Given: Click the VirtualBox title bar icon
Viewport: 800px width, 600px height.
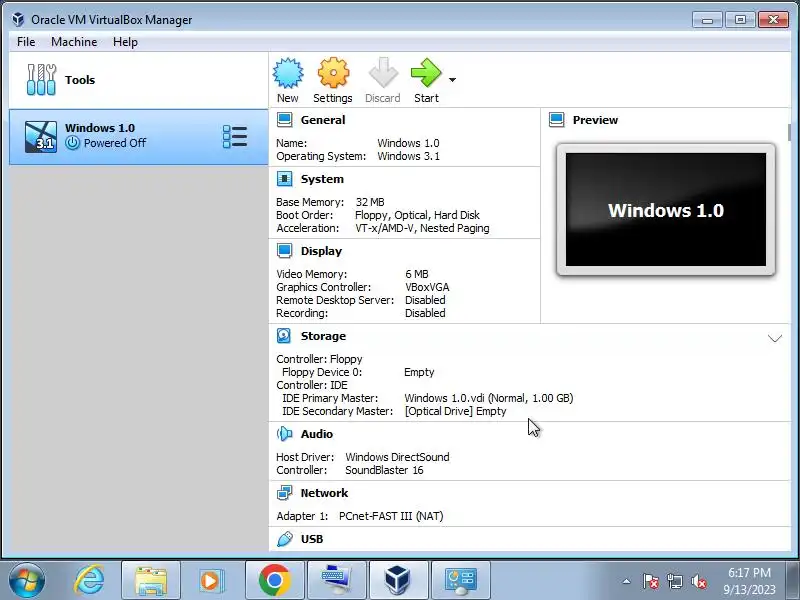Looking at the screenshot, I should point(18,19).
